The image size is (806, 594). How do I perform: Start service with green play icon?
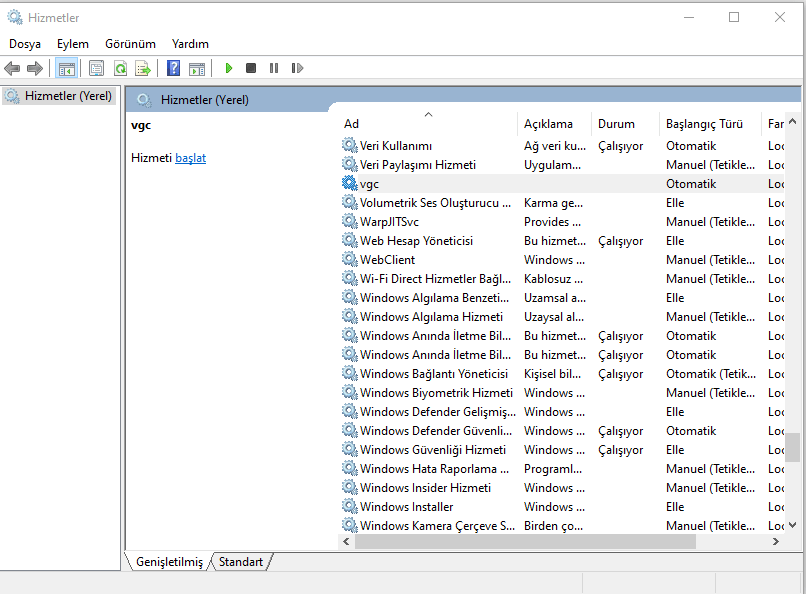tap(229, 68)
